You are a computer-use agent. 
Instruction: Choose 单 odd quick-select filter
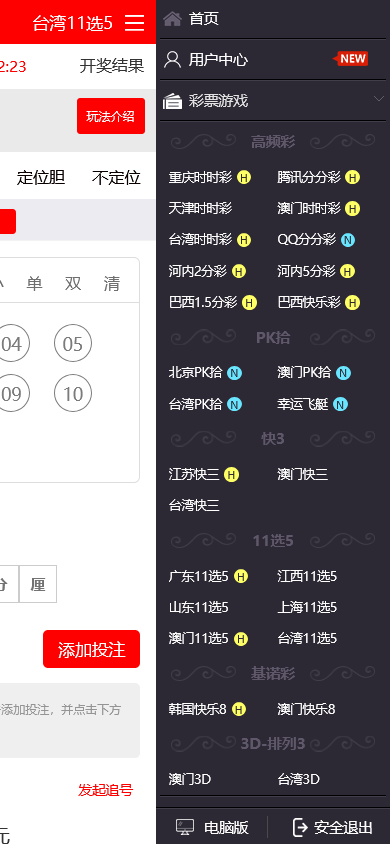34,283
